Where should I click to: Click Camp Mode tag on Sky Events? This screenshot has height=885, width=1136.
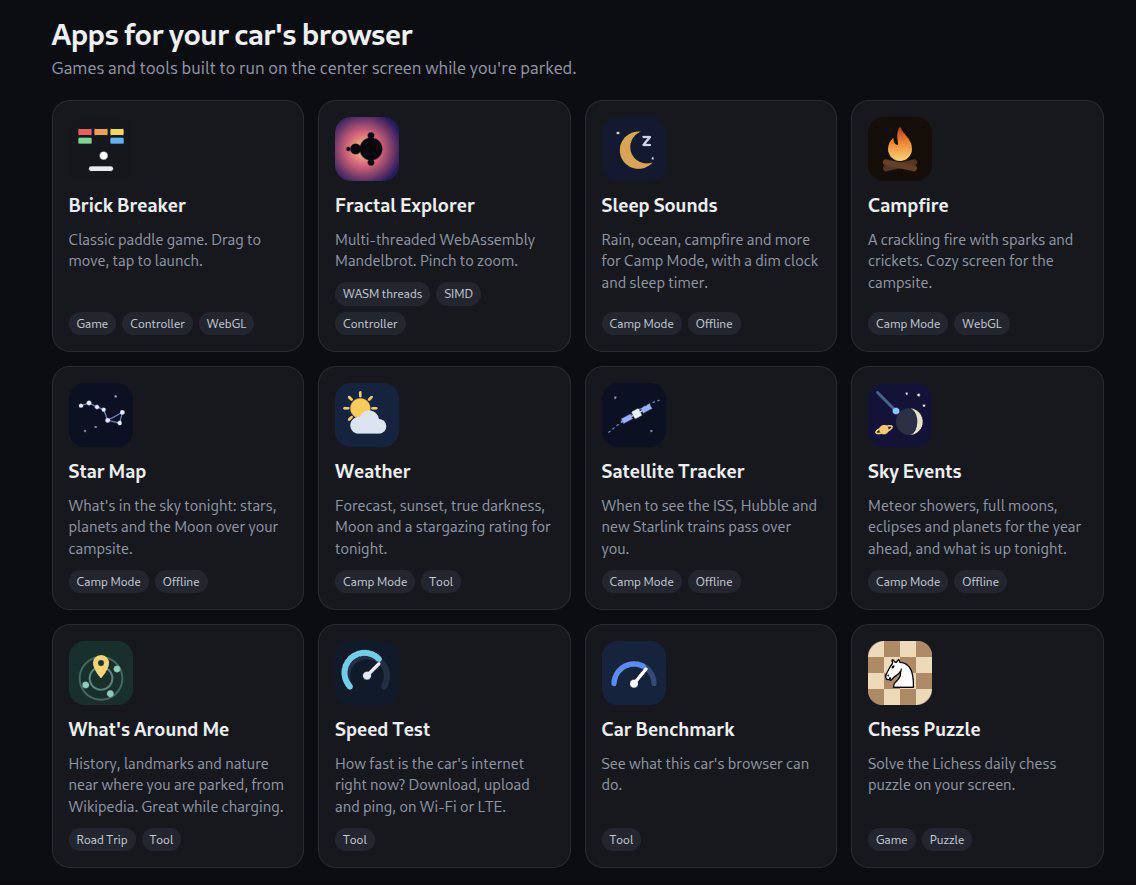(908, 582)
